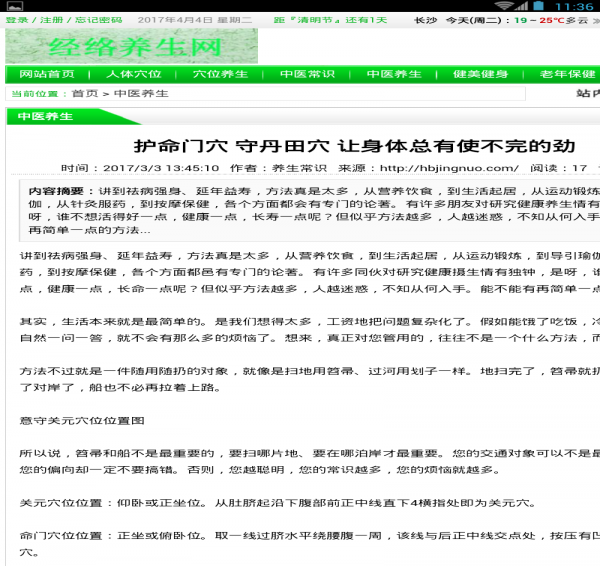
Task: Click 中医养生 in the breadcrumb trail
Action: [141, 93]
